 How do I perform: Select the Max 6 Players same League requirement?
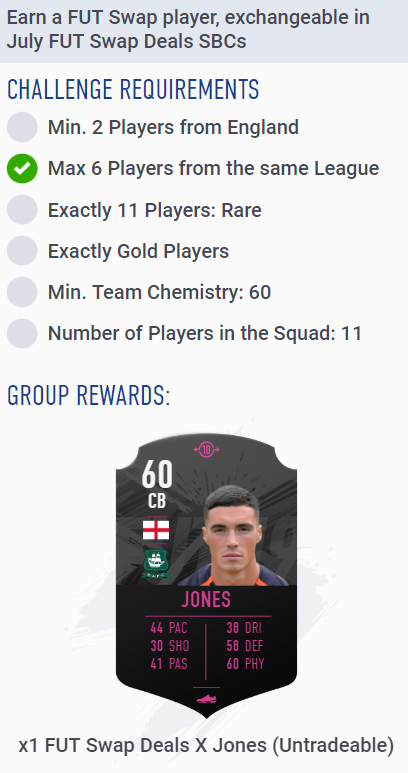213,169
